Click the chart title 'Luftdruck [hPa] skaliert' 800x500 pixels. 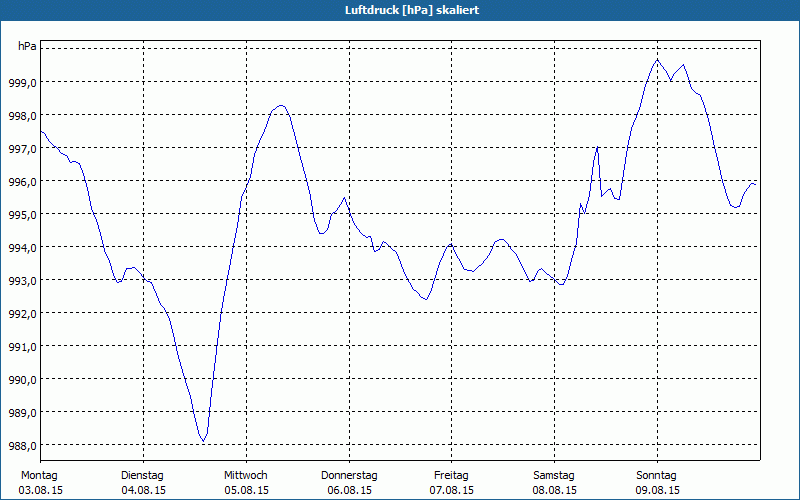pos(412,10)
